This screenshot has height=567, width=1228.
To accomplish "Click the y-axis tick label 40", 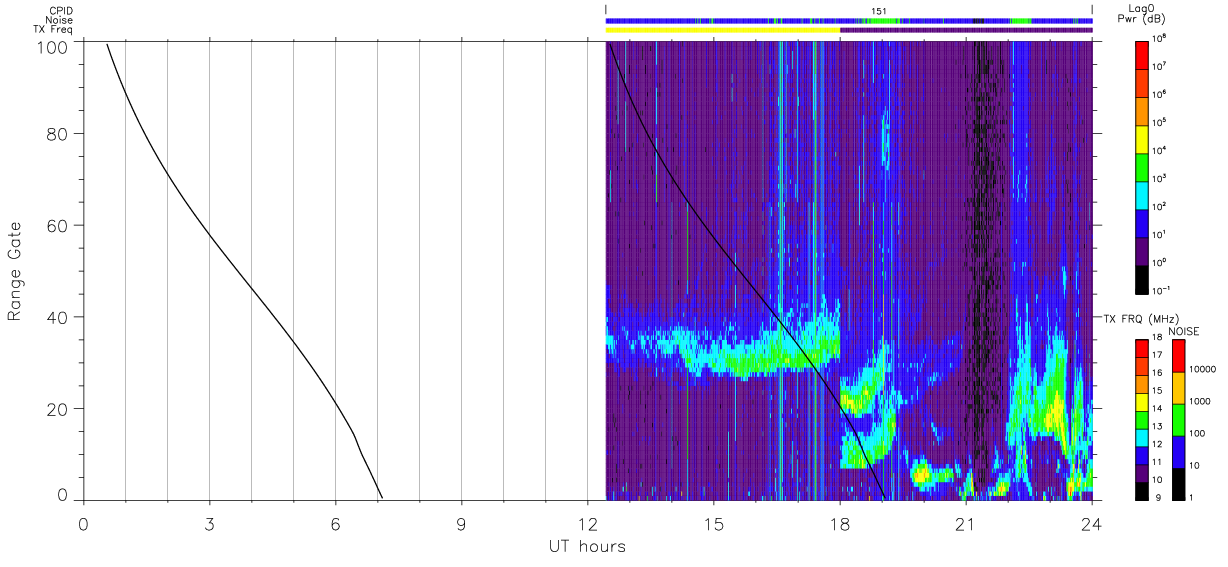I will pyautogui.click(x=60, y=317).
